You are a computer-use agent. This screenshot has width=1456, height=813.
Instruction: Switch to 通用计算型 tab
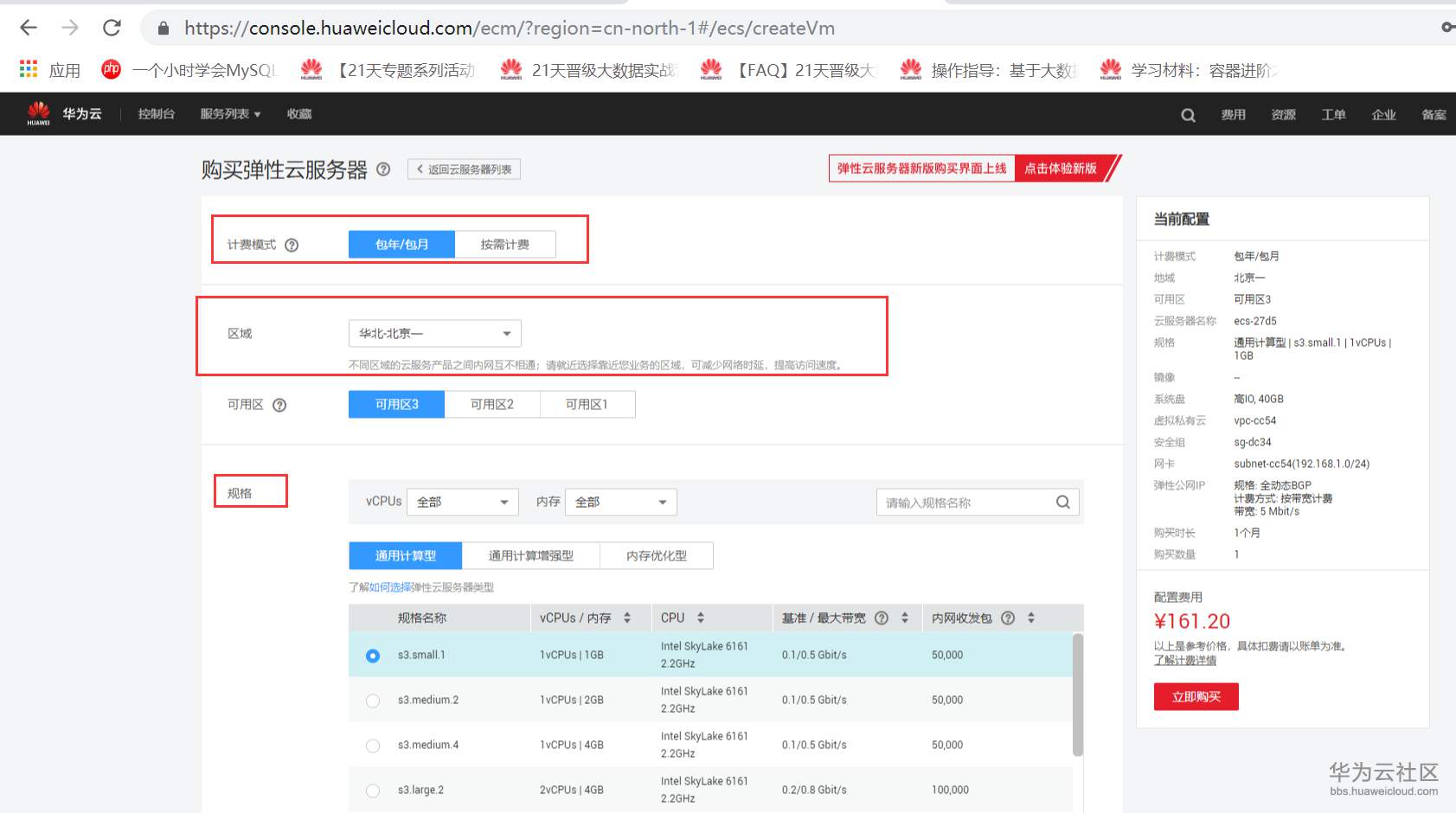(406, 555)
